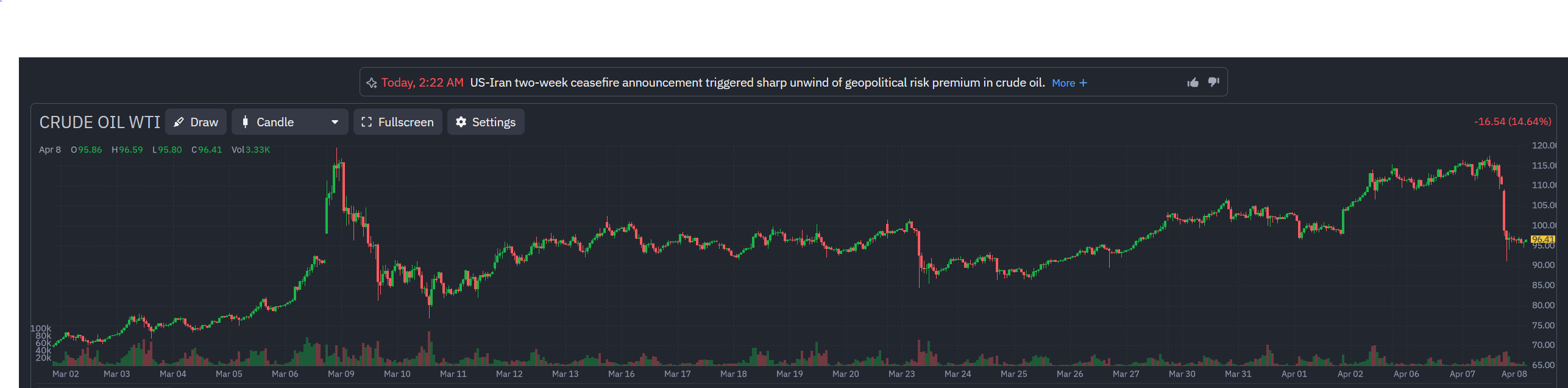Click the thumbs up icon on news banner

[1193, 82]
